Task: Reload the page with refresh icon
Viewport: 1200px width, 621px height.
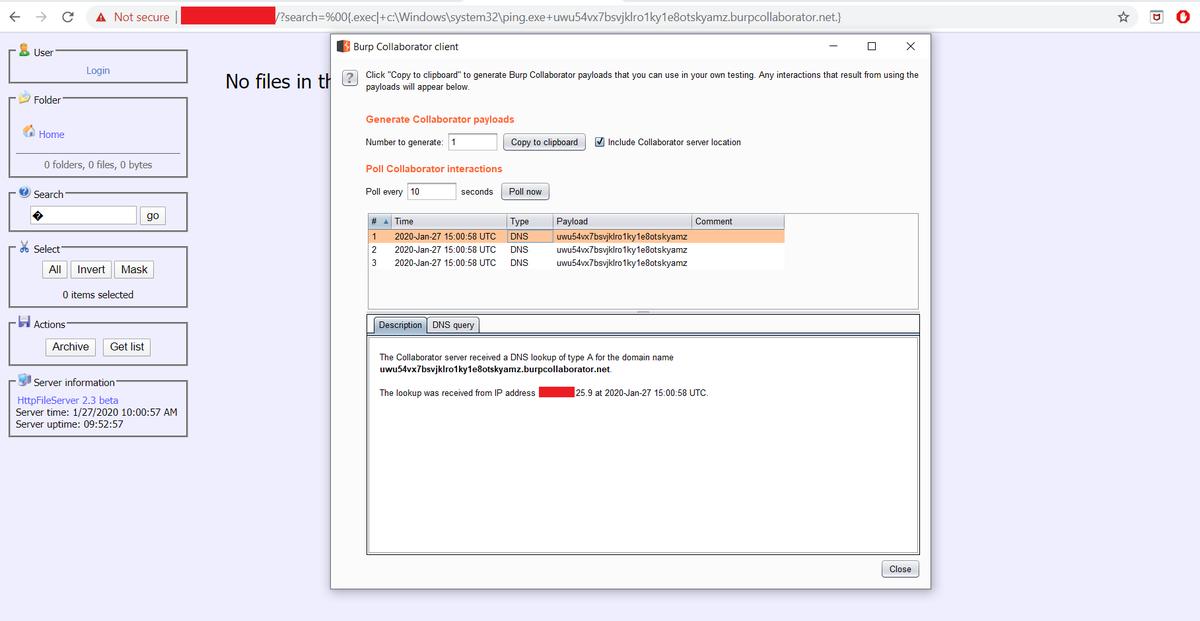Action: [67, 17]
